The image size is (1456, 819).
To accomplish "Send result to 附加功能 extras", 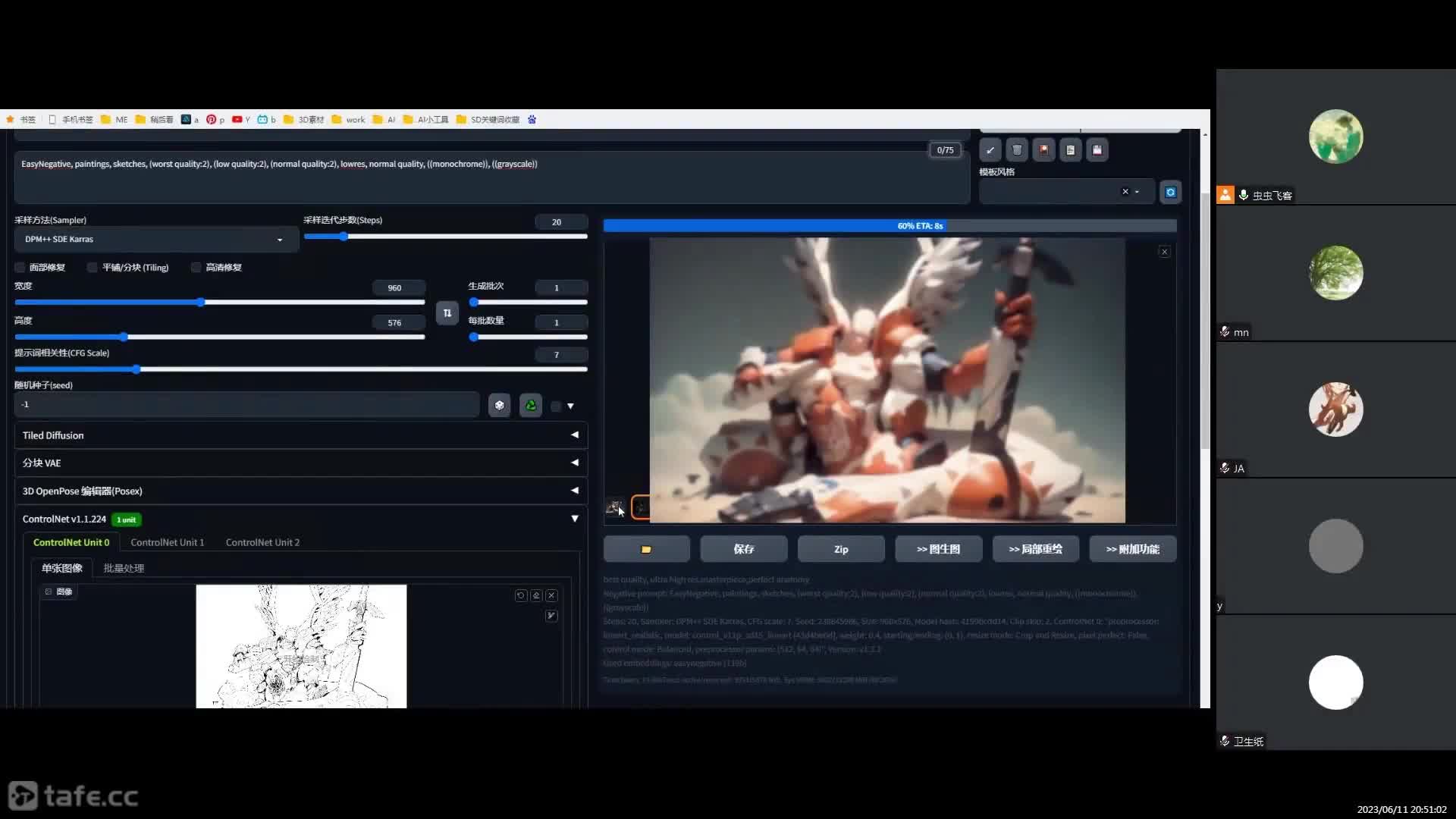I will [1133, 549].
